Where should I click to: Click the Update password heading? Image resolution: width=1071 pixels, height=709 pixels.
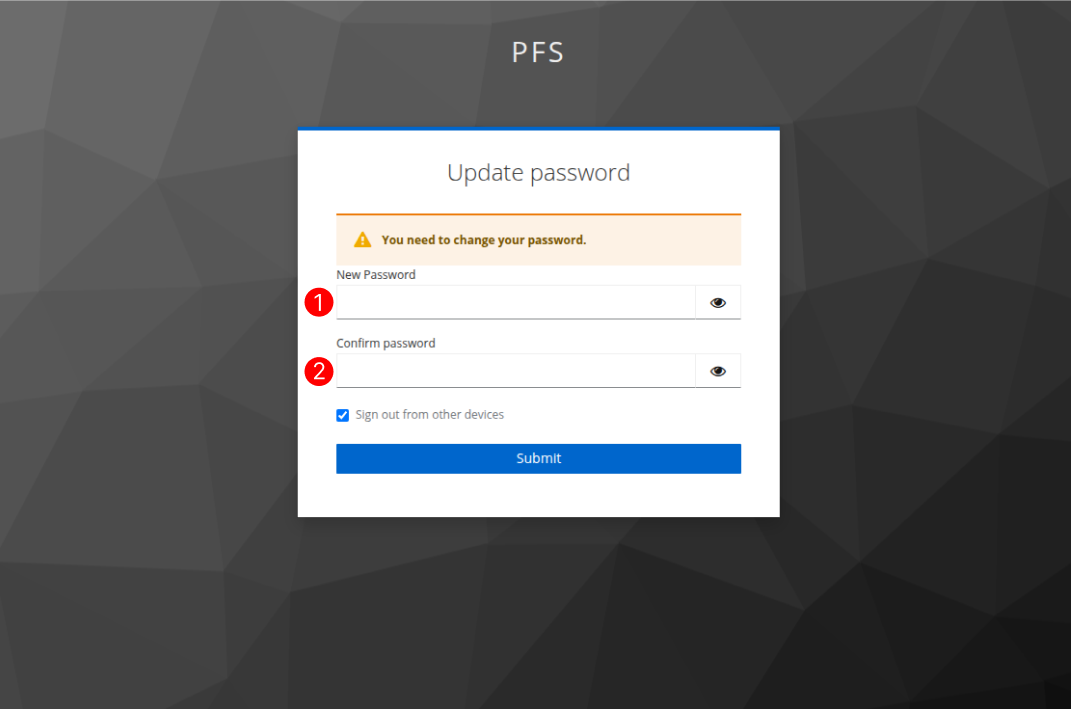538,173
